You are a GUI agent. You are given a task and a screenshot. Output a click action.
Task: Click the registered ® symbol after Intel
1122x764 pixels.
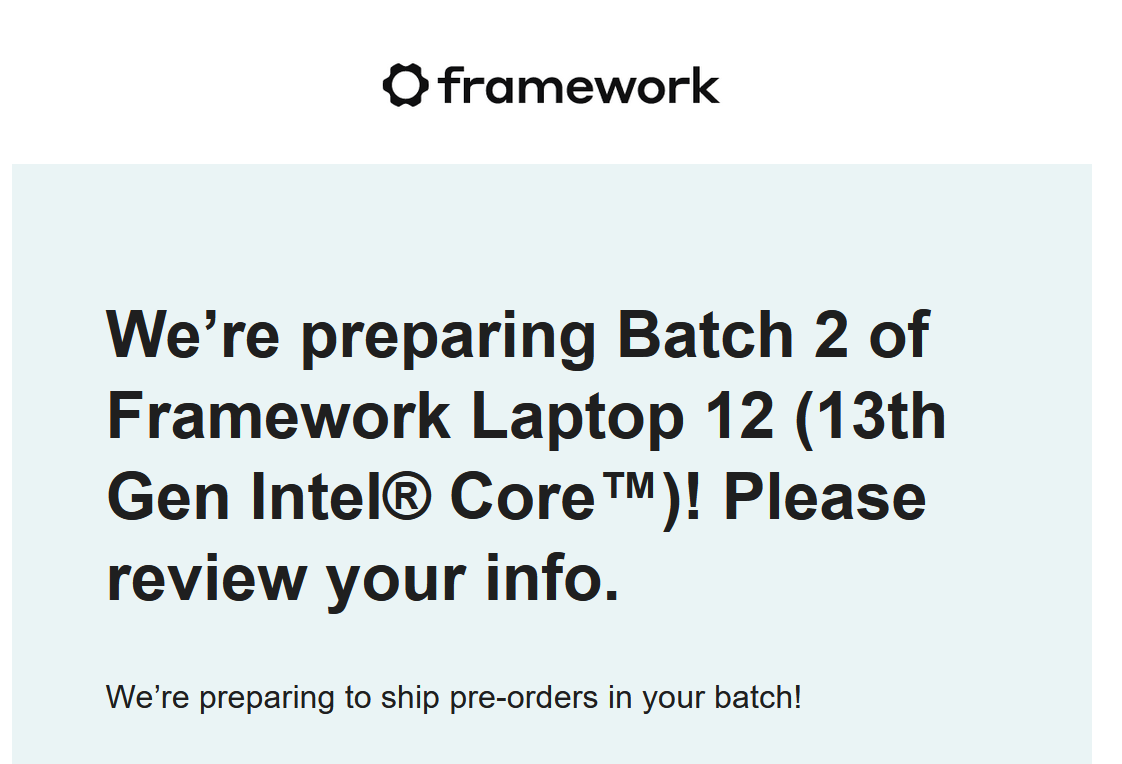click(x=407, y=496)
